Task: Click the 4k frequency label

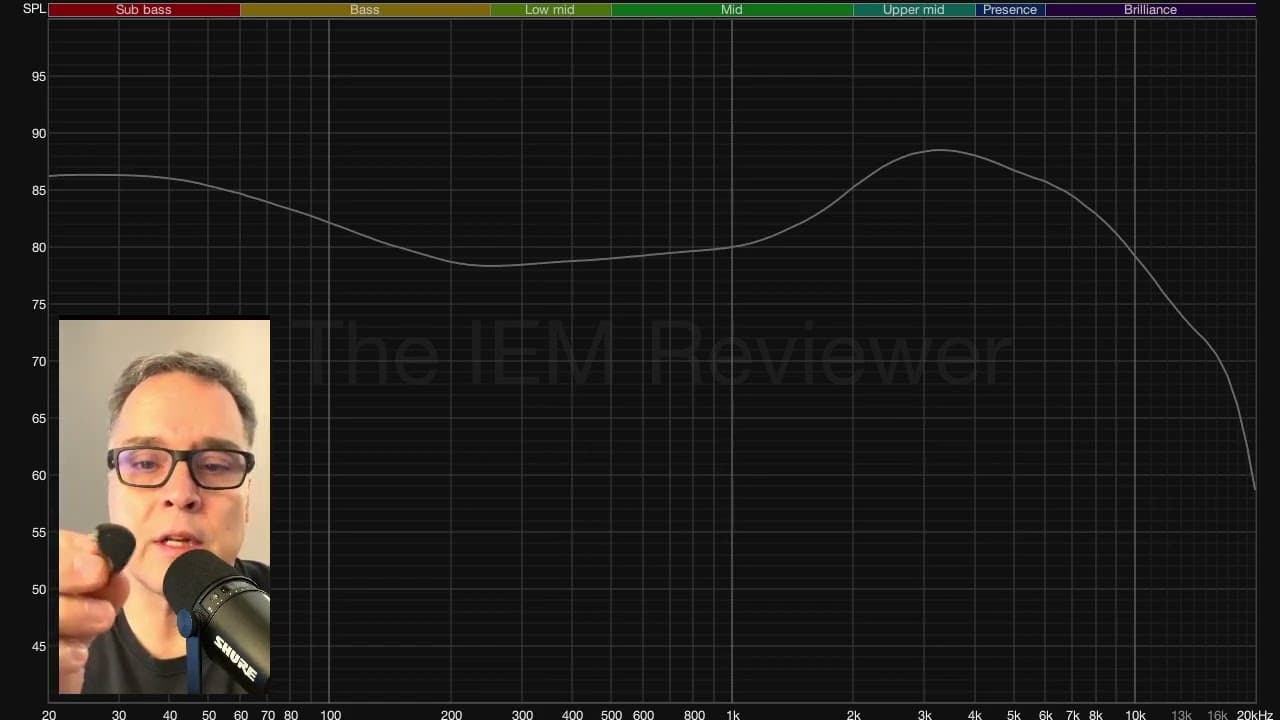Action: [x=975, y=714]
